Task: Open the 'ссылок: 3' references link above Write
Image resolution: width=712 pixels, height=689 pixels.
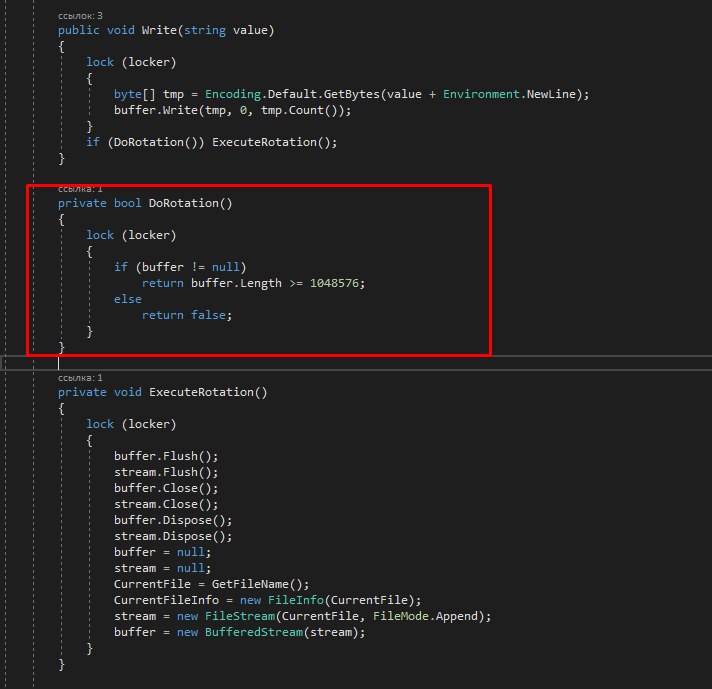Action: 80,16
